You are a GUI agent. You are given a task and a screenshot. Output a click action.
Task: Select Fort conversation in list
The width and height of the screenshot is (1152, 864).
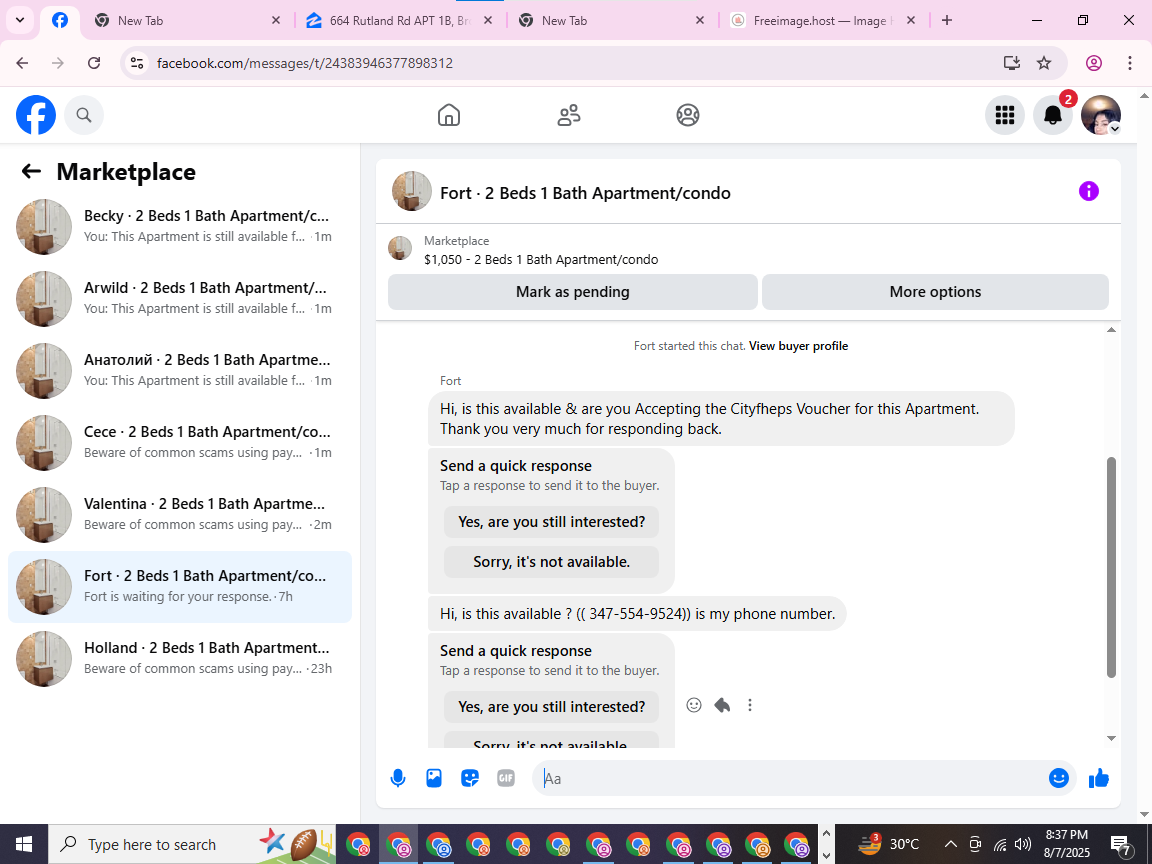tap(179, 586)
